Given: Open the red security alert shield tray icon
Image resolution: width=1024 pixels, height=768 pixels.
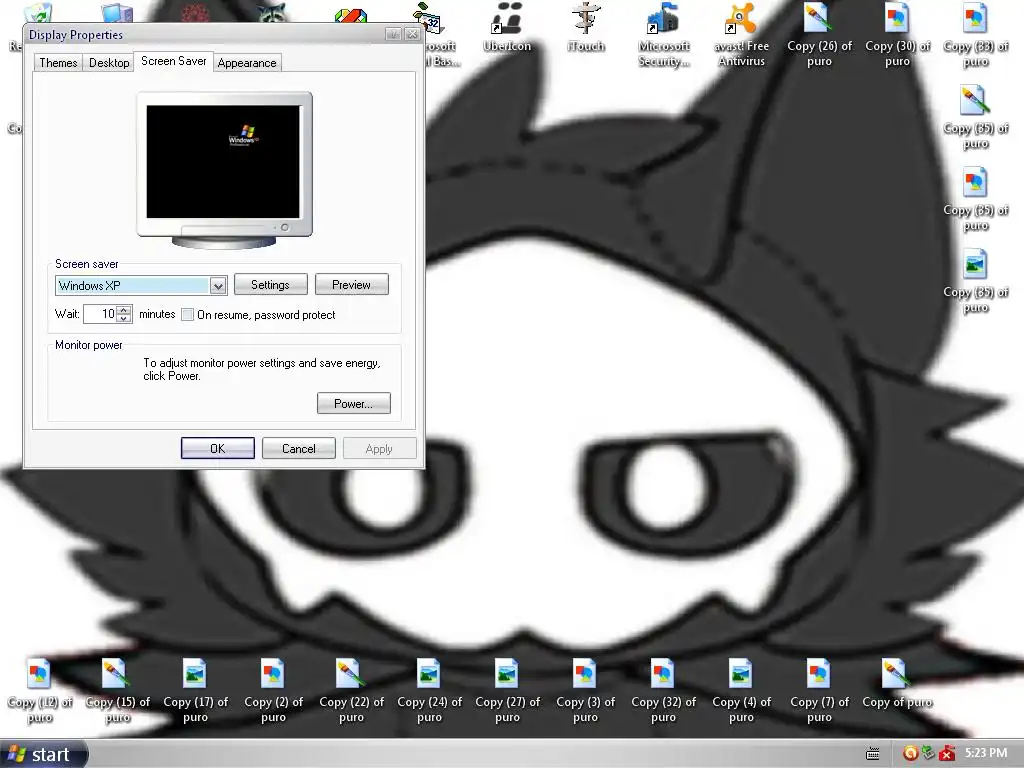Looking at the screenshot, I should click(947, 754).
